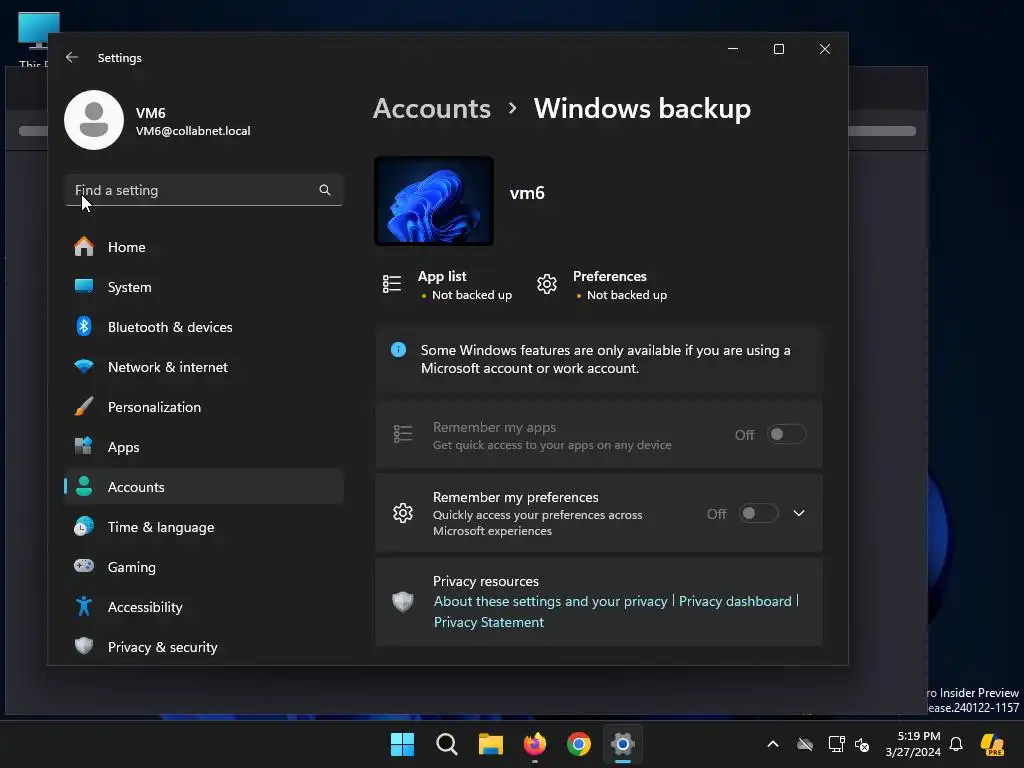Screen dimensions: 1024x768
Task: Open Privacy & security page
Action: click(x=204, y=647)
